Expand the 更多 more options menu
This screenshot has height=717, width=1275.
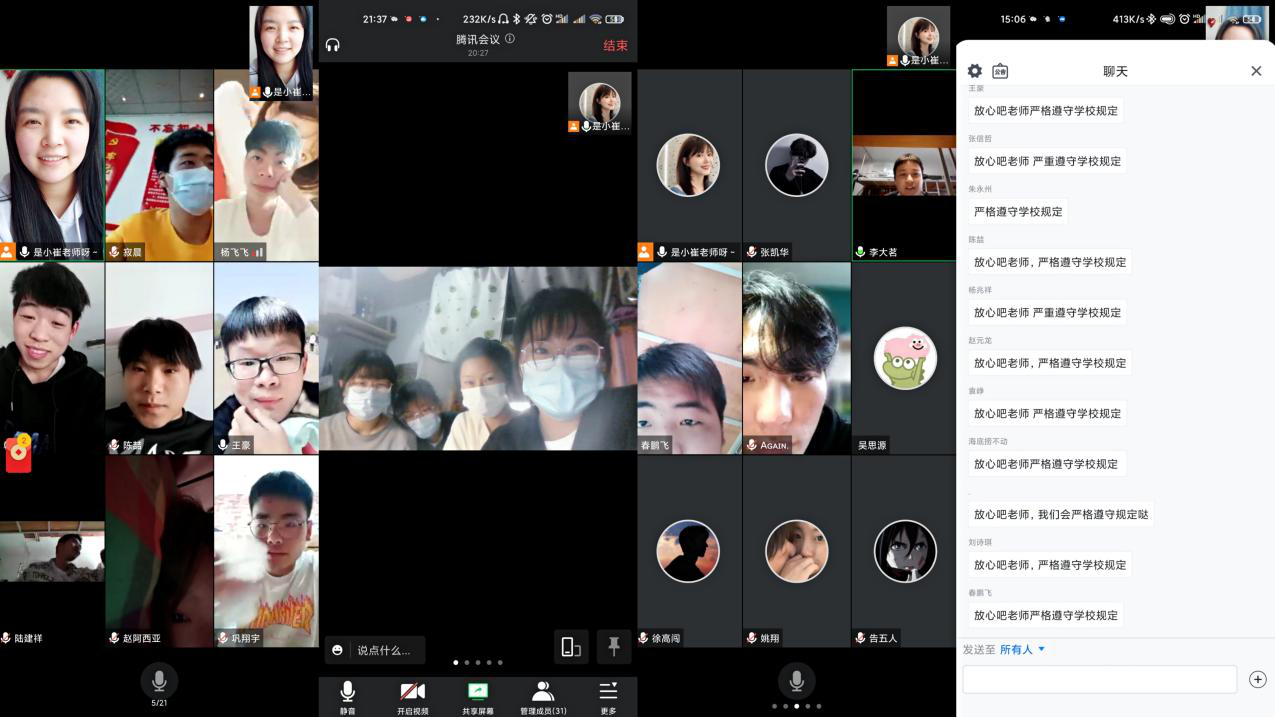[x=608, y=696]
